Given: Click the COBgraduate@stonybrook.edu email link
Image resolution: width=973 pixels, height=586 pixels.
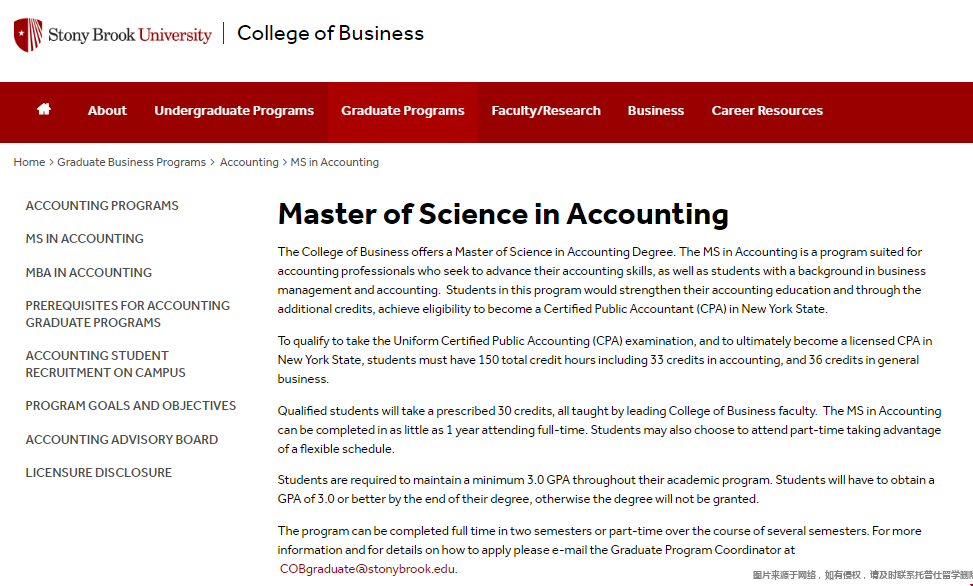Looking at the screenshot, I should pyautogui.click(x=367, y=569).
